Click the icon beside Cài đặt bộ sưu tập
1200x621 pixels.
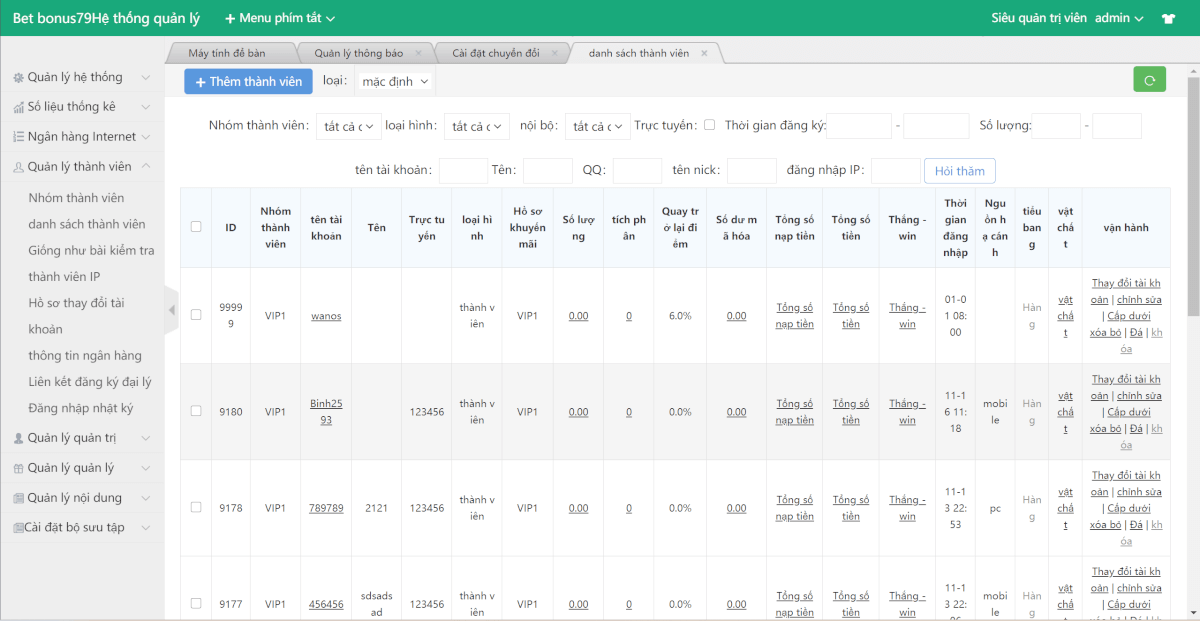pos(18,527)
